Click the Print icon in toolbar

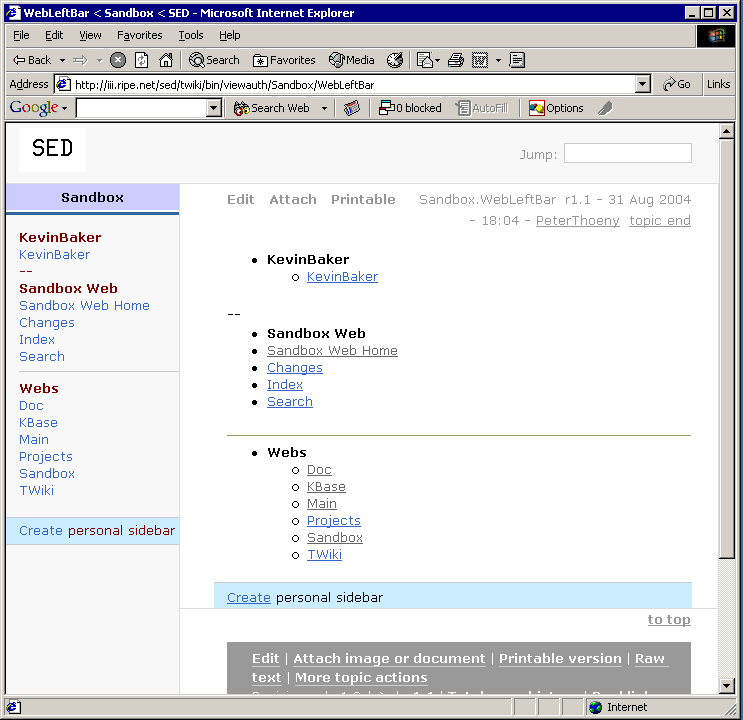pyautogui.click(x=456, y=60)
